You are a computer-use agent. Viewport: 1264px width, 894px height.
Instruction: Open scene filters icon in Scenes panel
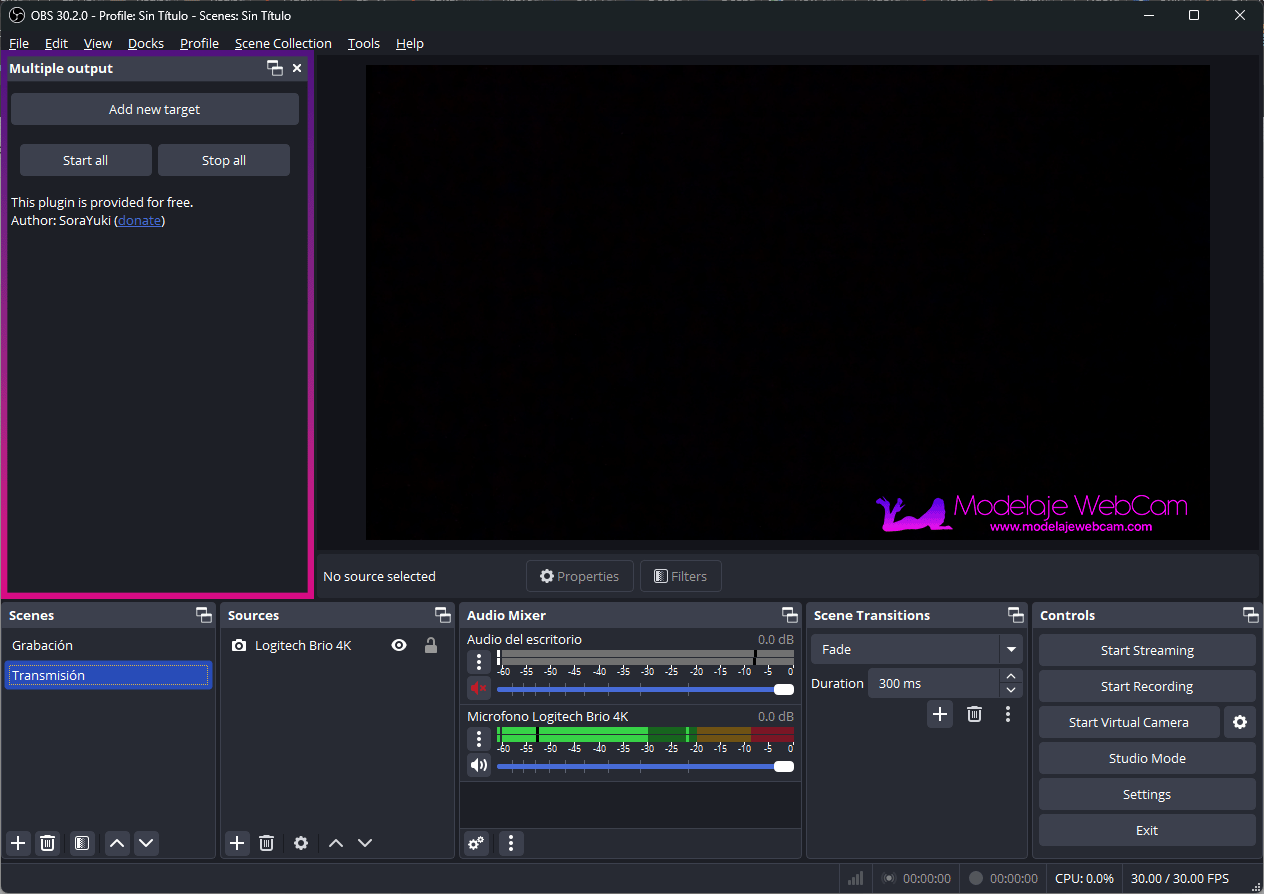click(82, 843)
